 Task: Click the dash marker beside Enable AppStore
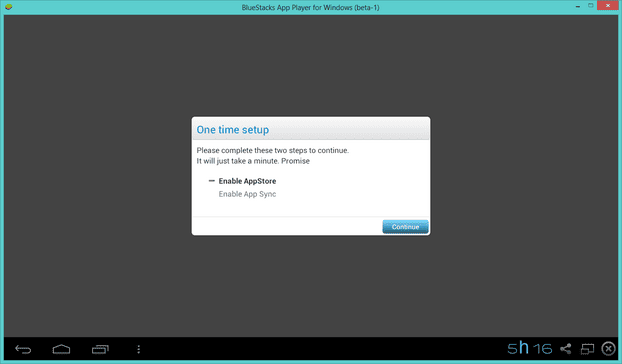click(212, 181)
